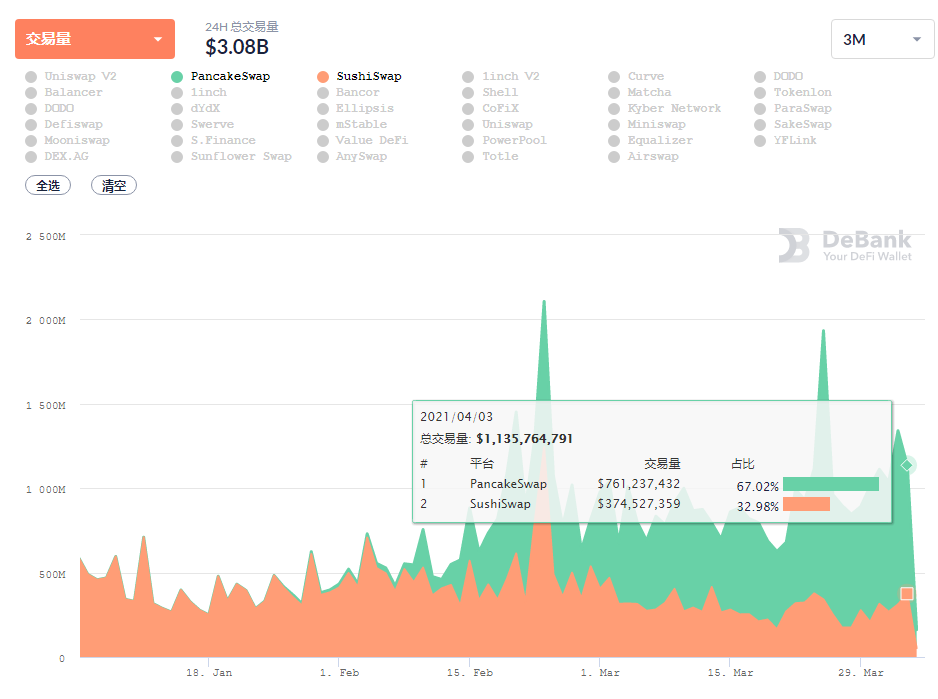Click the gray dot beside Value DeFi
Viewport: 938px width, 699px height.
click(x=323, y=141)
